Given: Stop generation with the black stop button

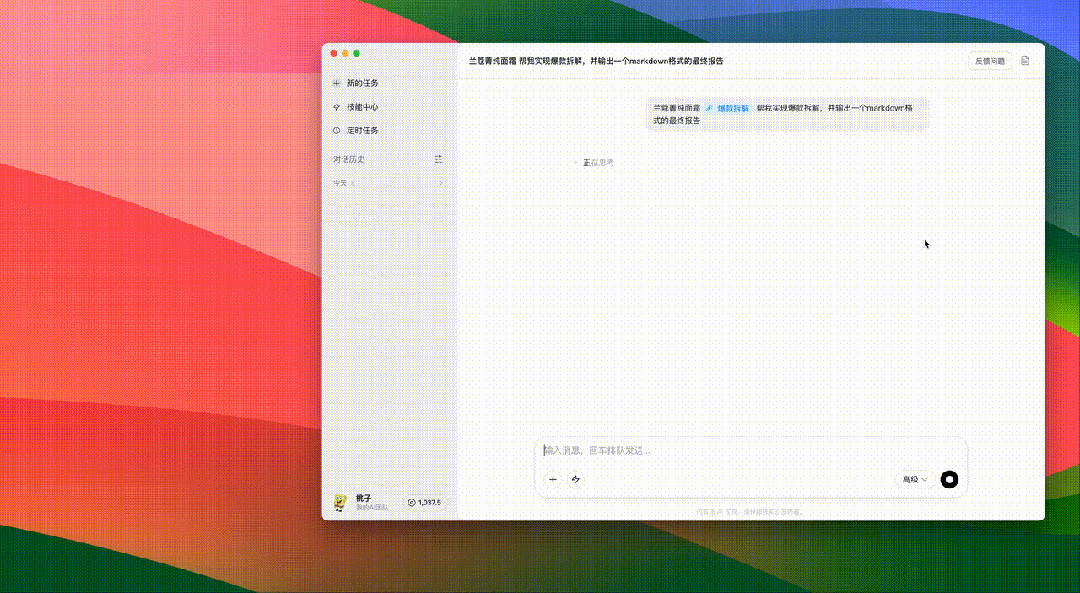Looking at the screenshot, I should click(950, 479).
